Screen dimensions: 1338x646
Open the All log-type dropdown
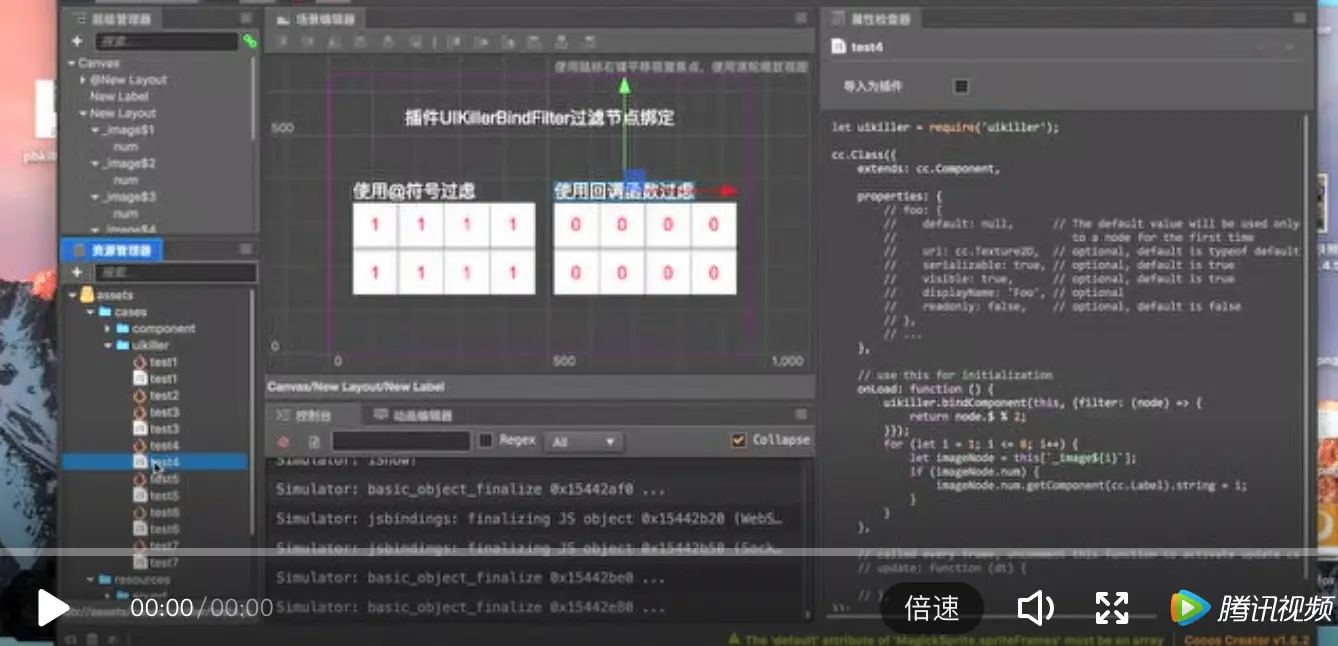pos(584,441)
